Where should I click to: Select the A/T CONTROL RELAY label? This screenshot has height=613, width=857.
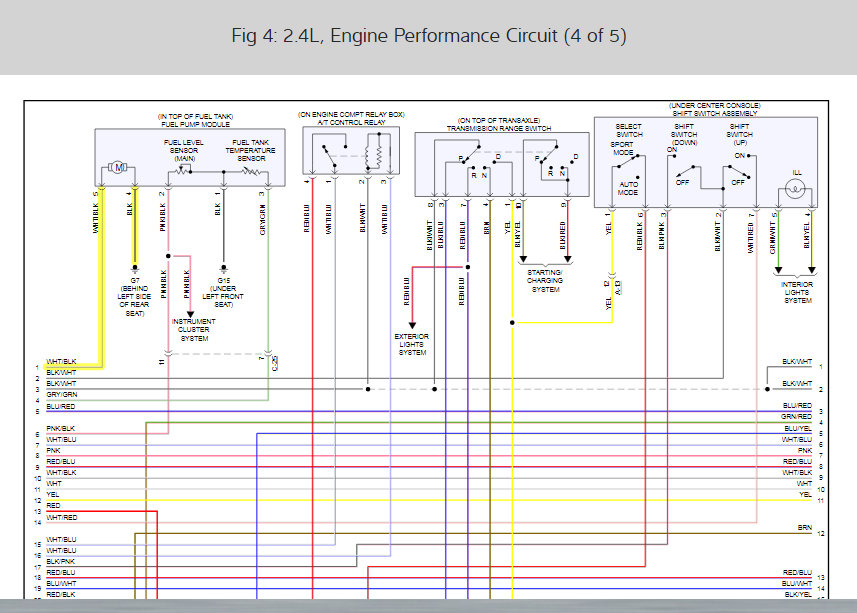point(351,122)
